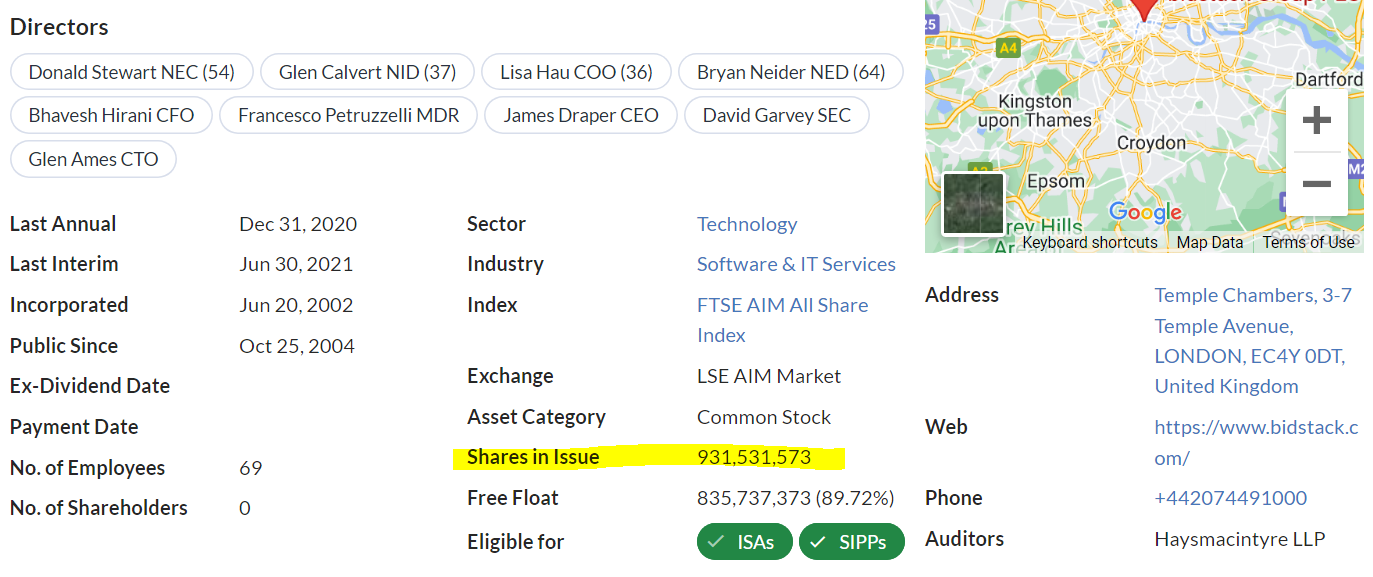The height and width of the screenshot is (577, 1373).
Task: Select director Bhavesh Hirani CFO
Action: (111, 115)
